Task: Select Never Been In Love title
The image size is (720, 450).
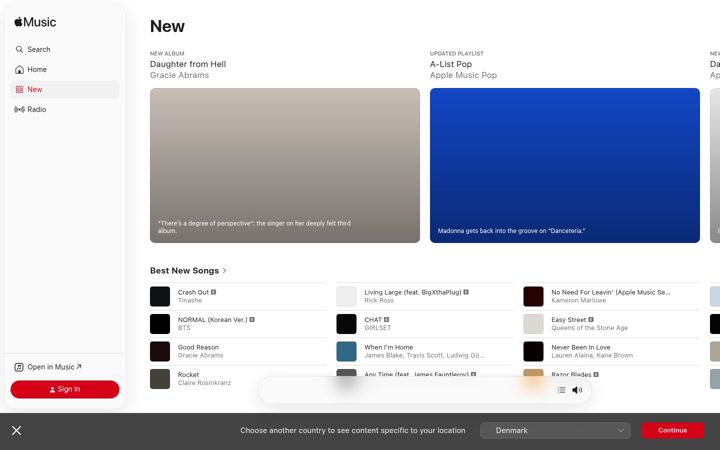Action: click(581, 347)
